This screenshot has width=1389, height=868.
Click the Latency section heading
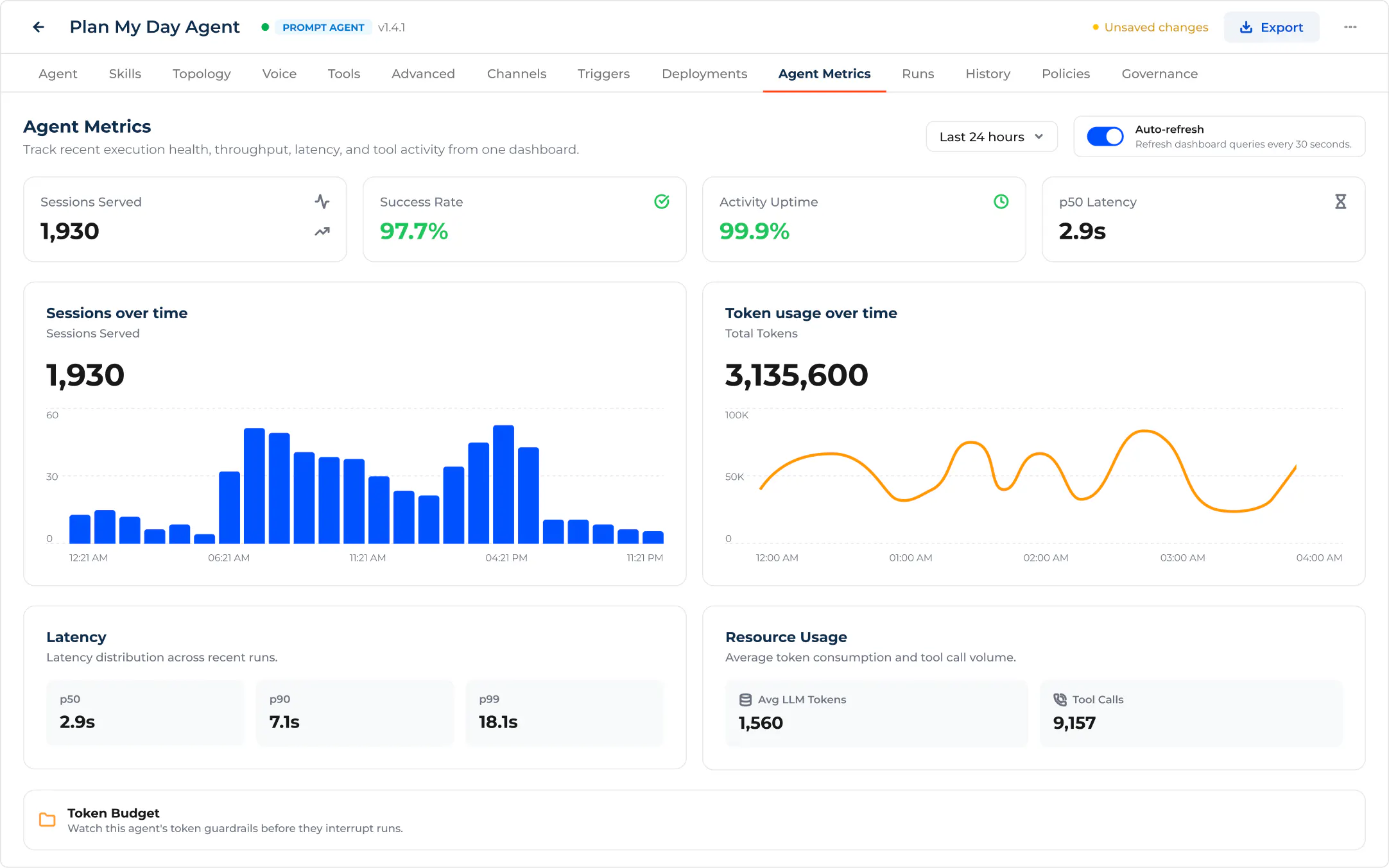[76, 637]
